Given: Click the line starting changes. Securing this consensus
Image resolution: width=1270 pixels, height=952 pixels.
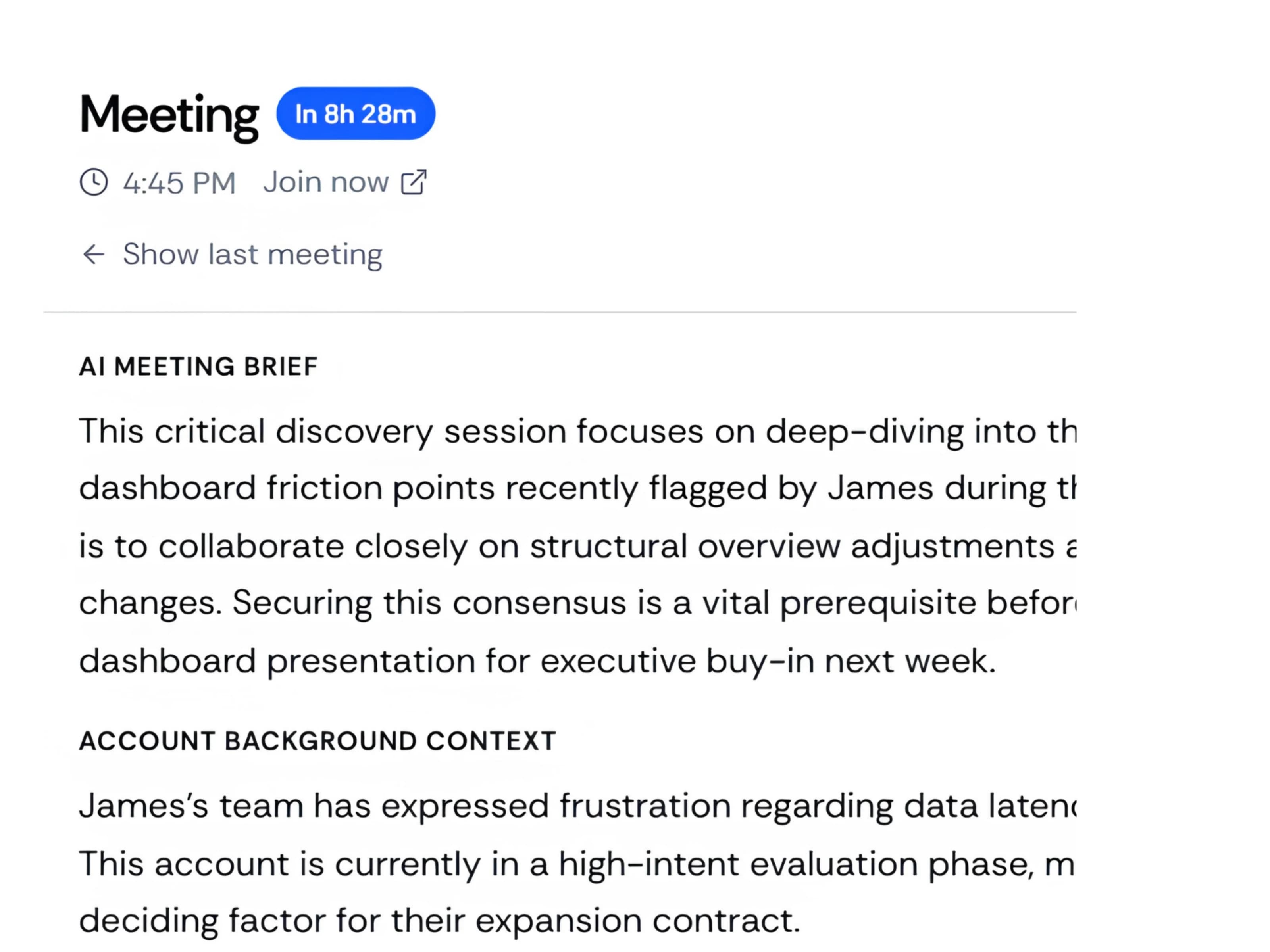Looking at the screenshot, I should click(x=577, y=603).
